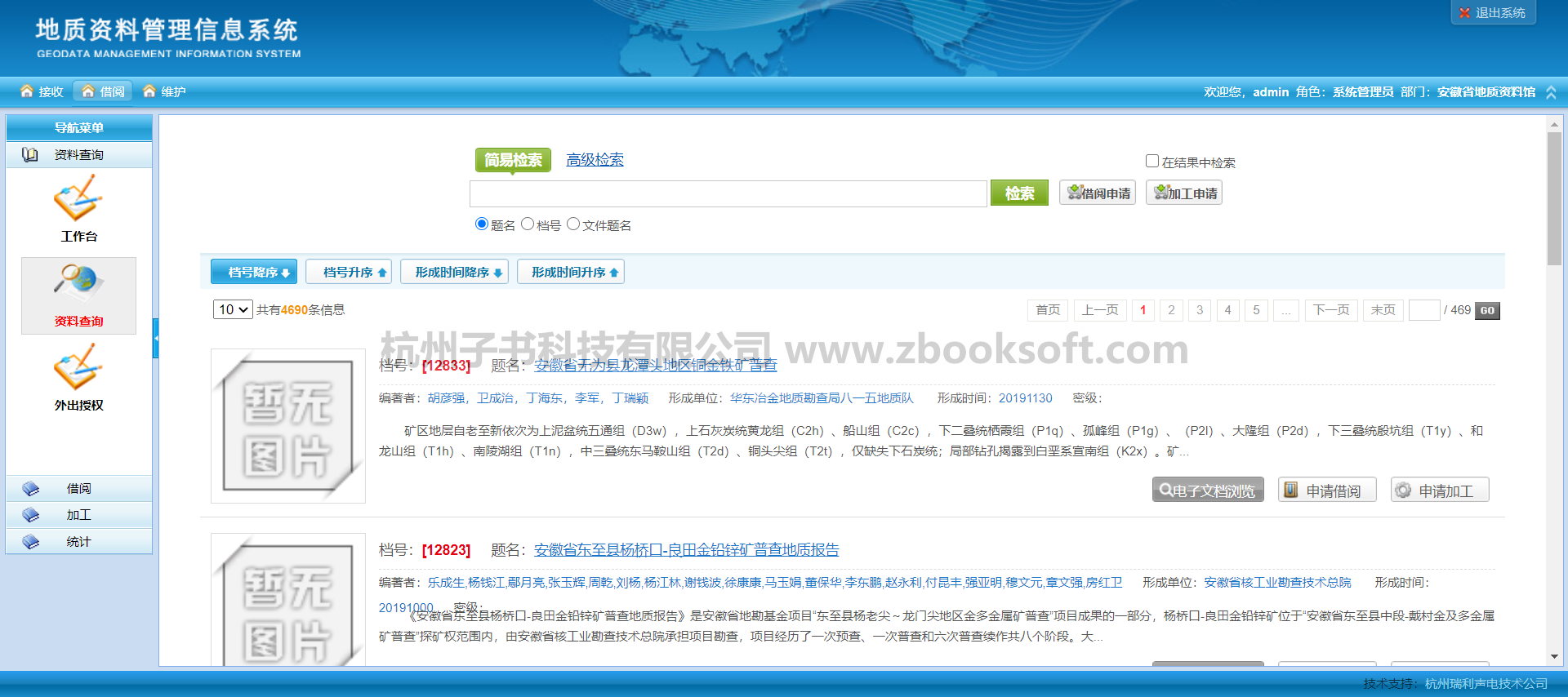The width and height of the screenshot is (1568, 697).
Task: Collapse the sidebar with the blue handle
Action: tap(156, 339)
